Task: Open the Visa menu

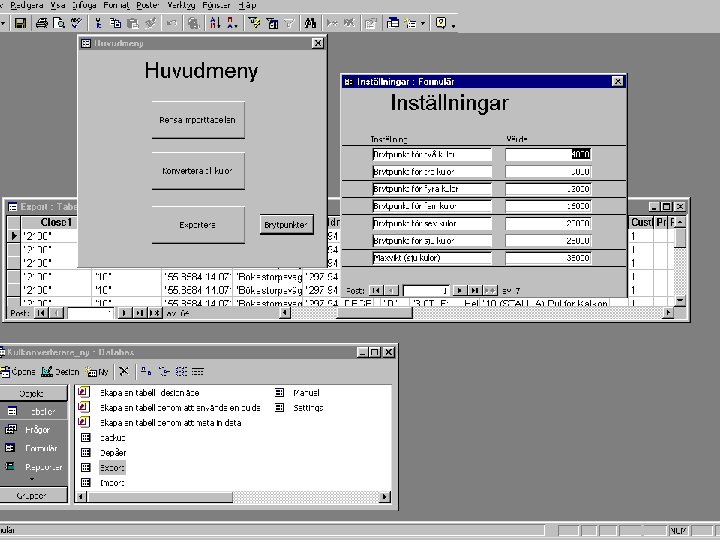Action: [x=57, y=6]
